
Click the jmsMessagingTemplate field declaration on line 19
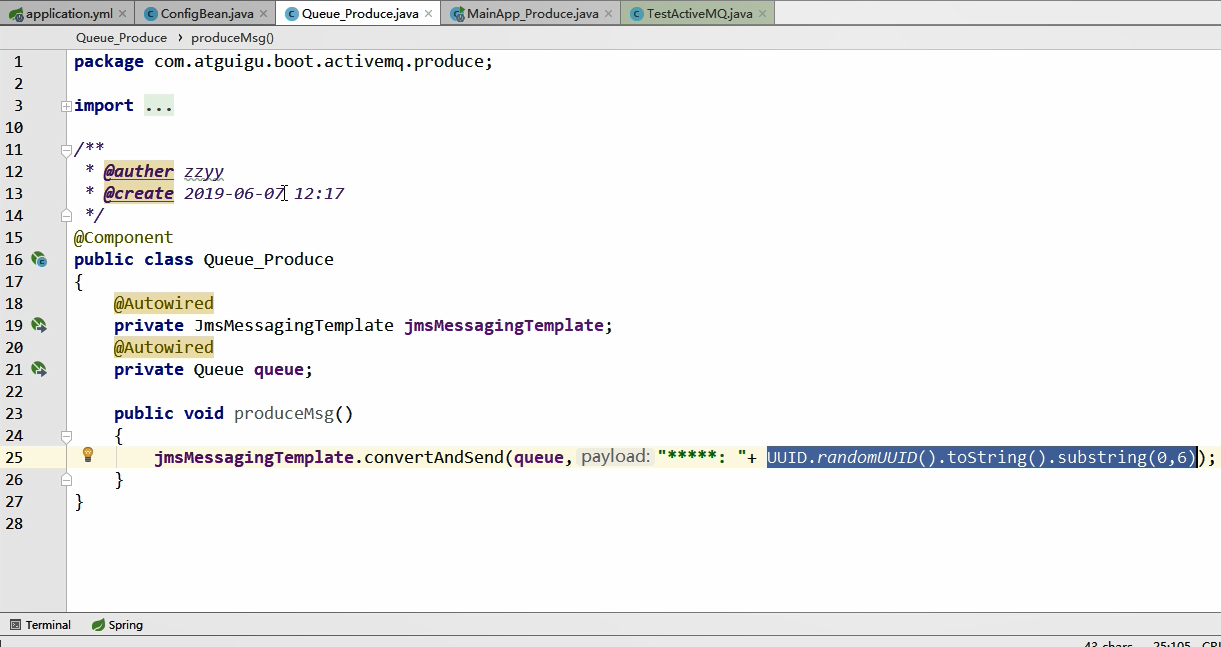click(504, 326)
